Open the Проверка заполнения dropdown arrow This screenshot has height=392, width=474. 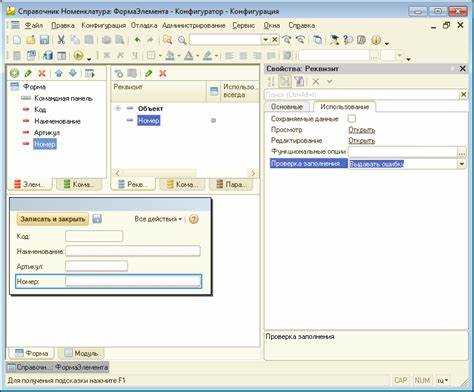click(x=462, y=164)
